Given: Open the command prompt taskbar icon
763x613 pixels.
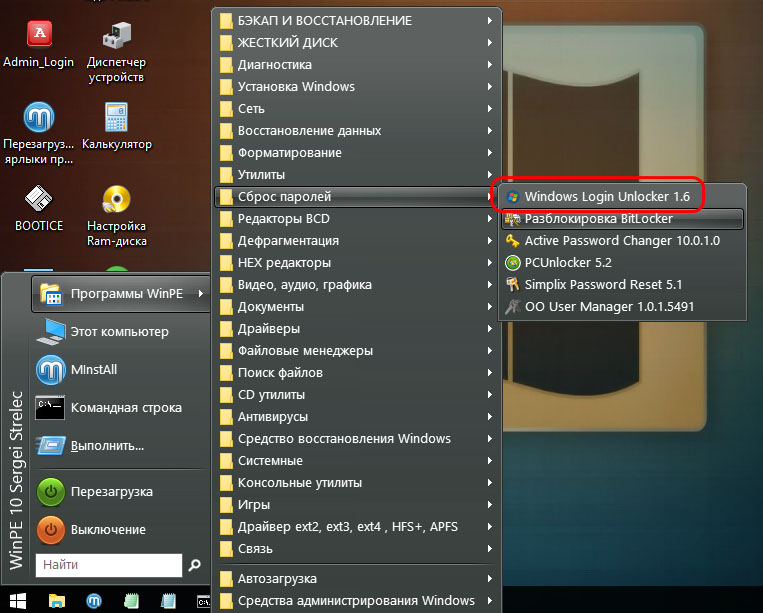Looking at the screenshot, I should coord(204,602).
